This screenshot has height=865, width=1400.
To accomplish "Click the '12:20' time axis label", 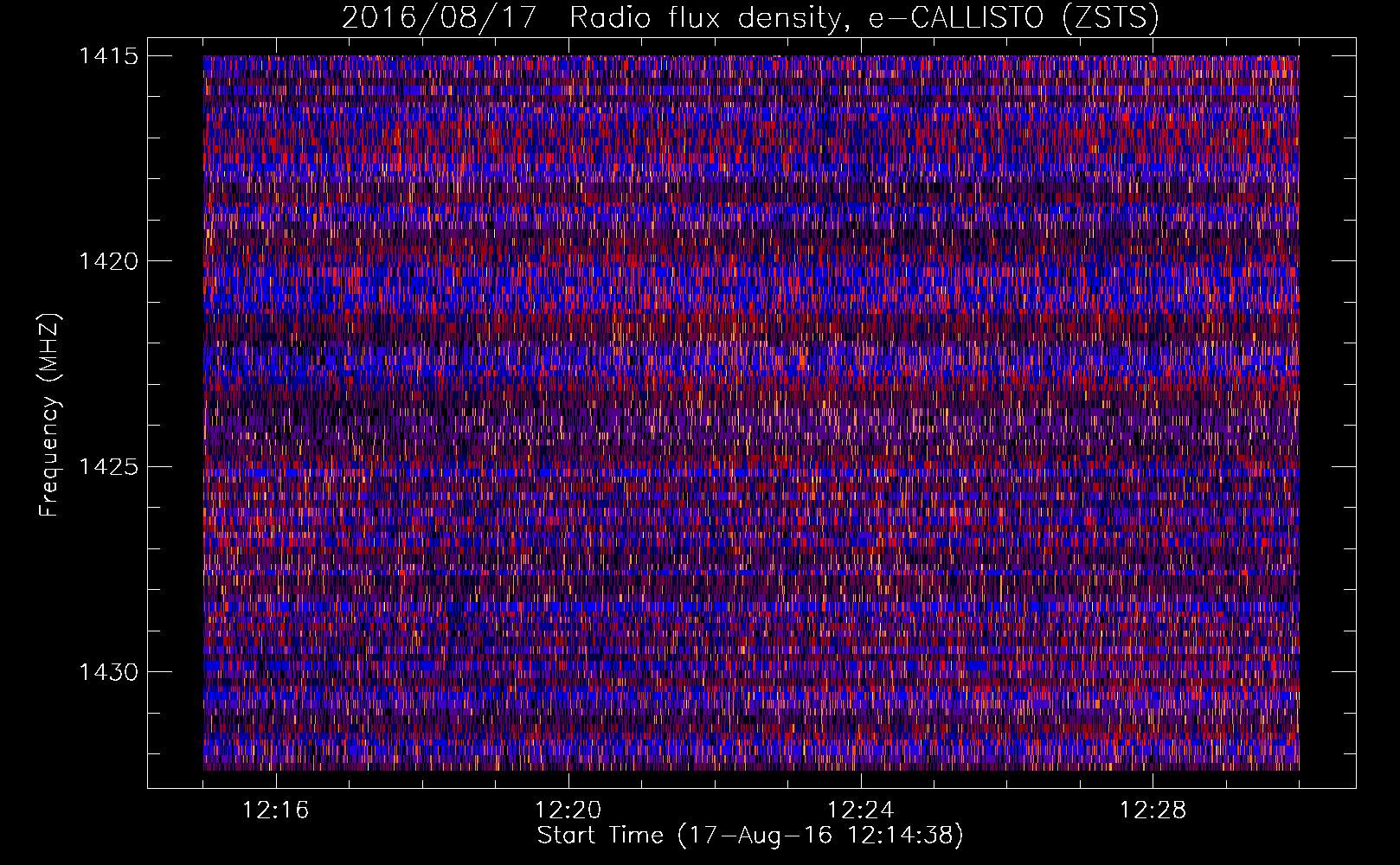I will coord(568,811).
